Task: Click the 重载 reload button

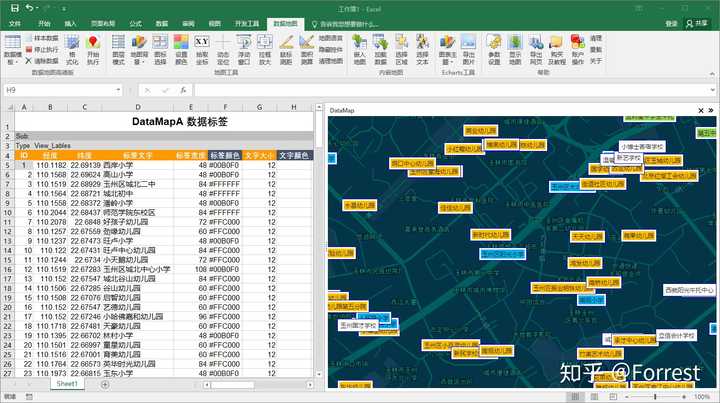Action: 596,50
